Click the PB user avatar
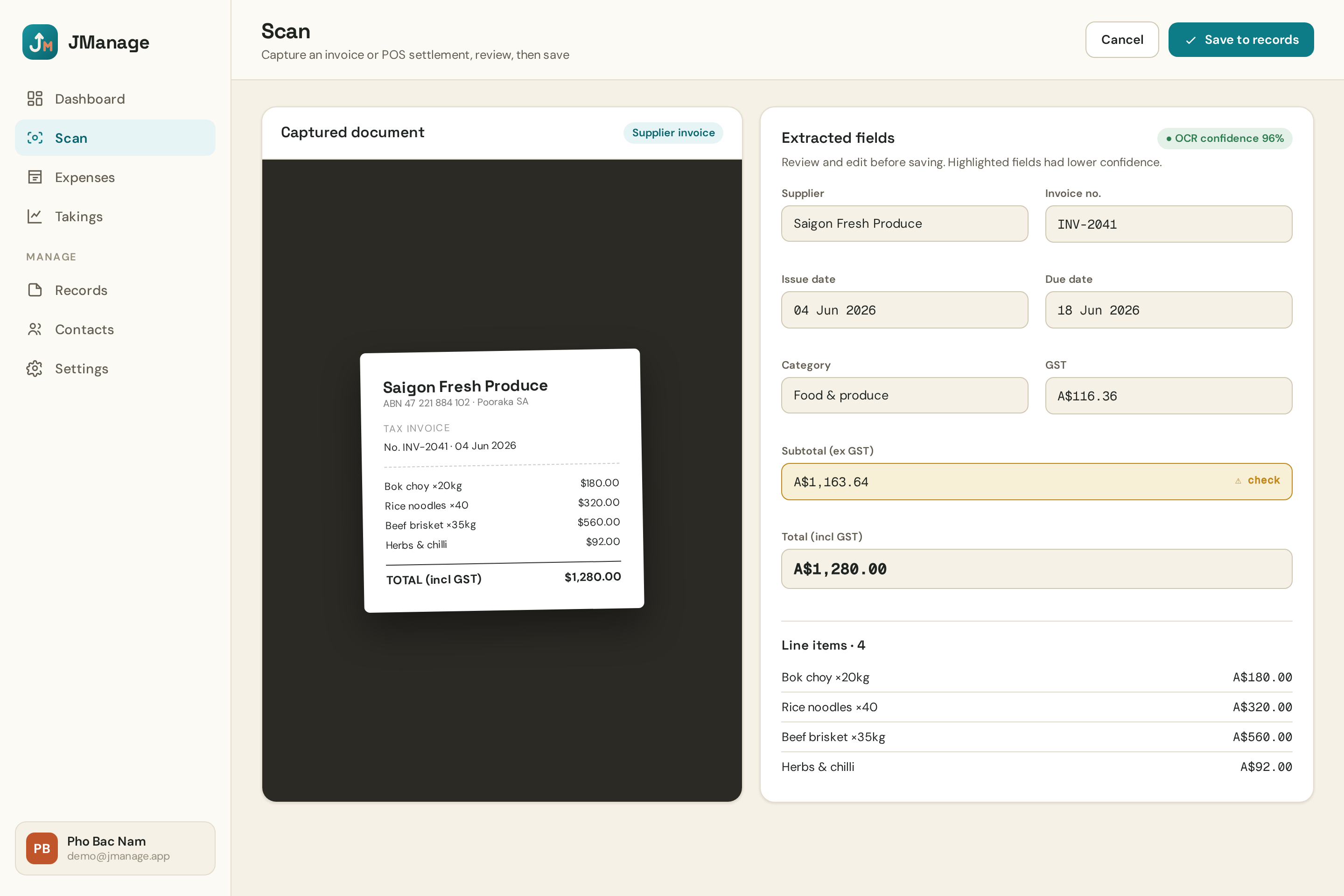Screen dimensions: 1344x896 (42, 848)
